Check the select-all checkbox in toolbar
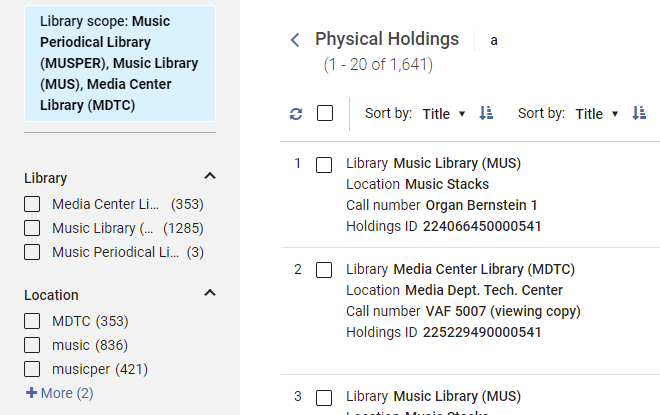Screen dimensions: 660x415 [x=325, y=113]
